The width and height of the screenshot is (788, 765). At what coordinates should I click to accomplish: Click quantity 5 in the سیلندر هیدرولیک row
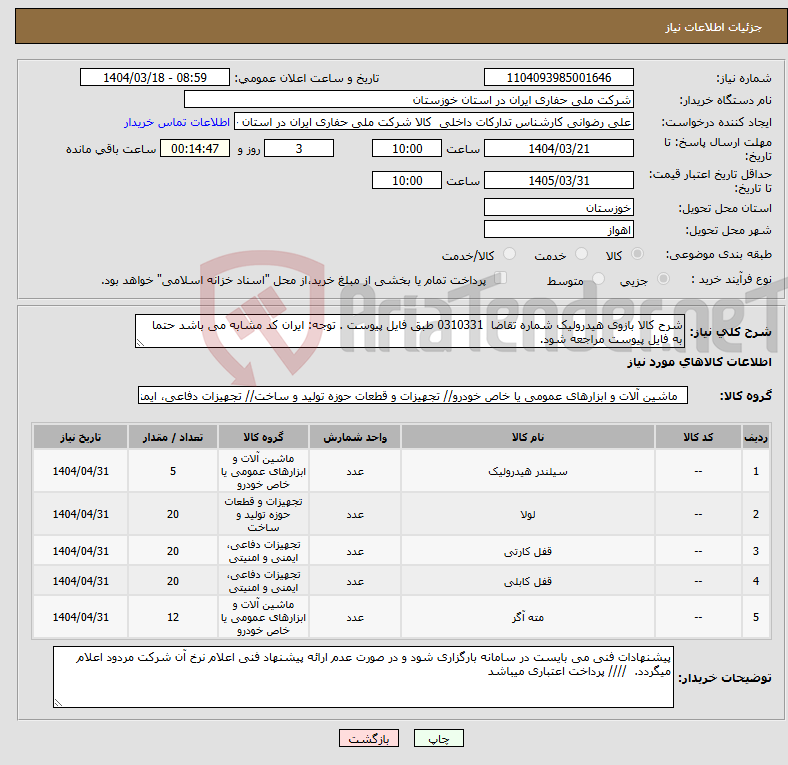(x=173, y=471)
